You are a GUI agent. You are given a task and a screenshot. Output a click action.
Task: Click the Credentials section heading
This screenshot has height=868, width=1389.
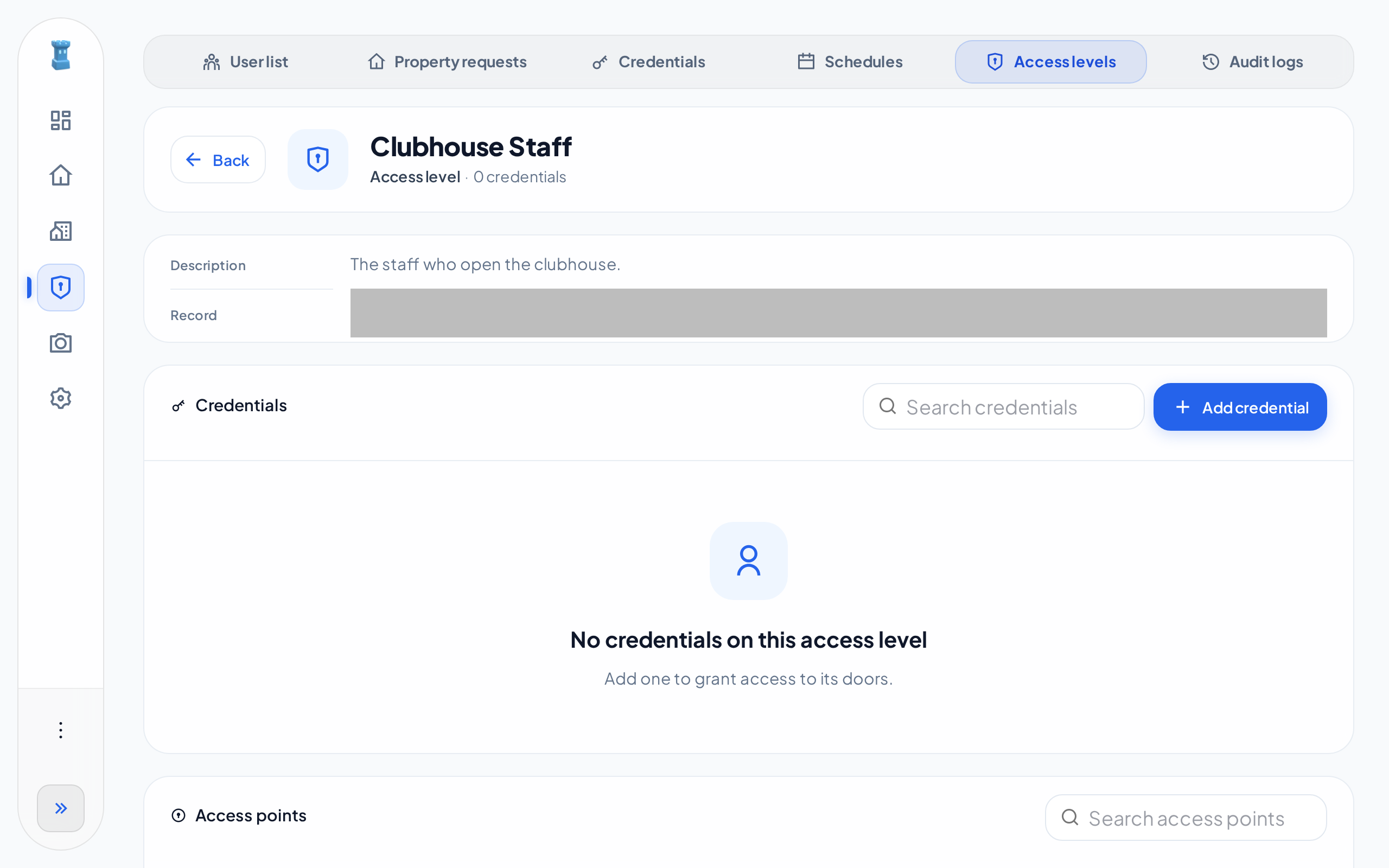coord(240,405)
